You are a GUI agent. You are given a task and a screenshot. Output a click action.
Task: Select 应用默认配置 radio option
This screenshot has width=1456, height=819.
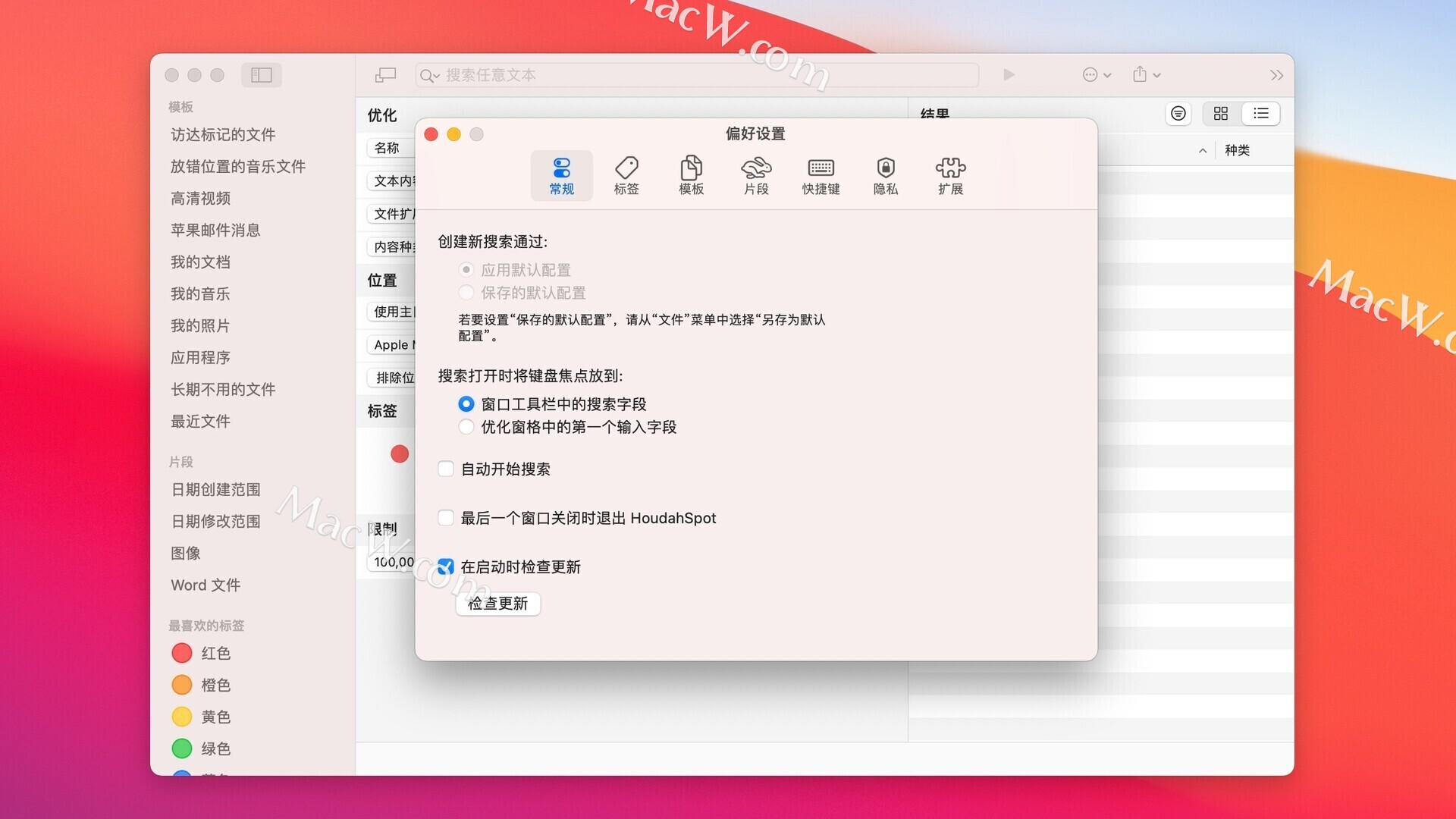click(x=466, y=270)
